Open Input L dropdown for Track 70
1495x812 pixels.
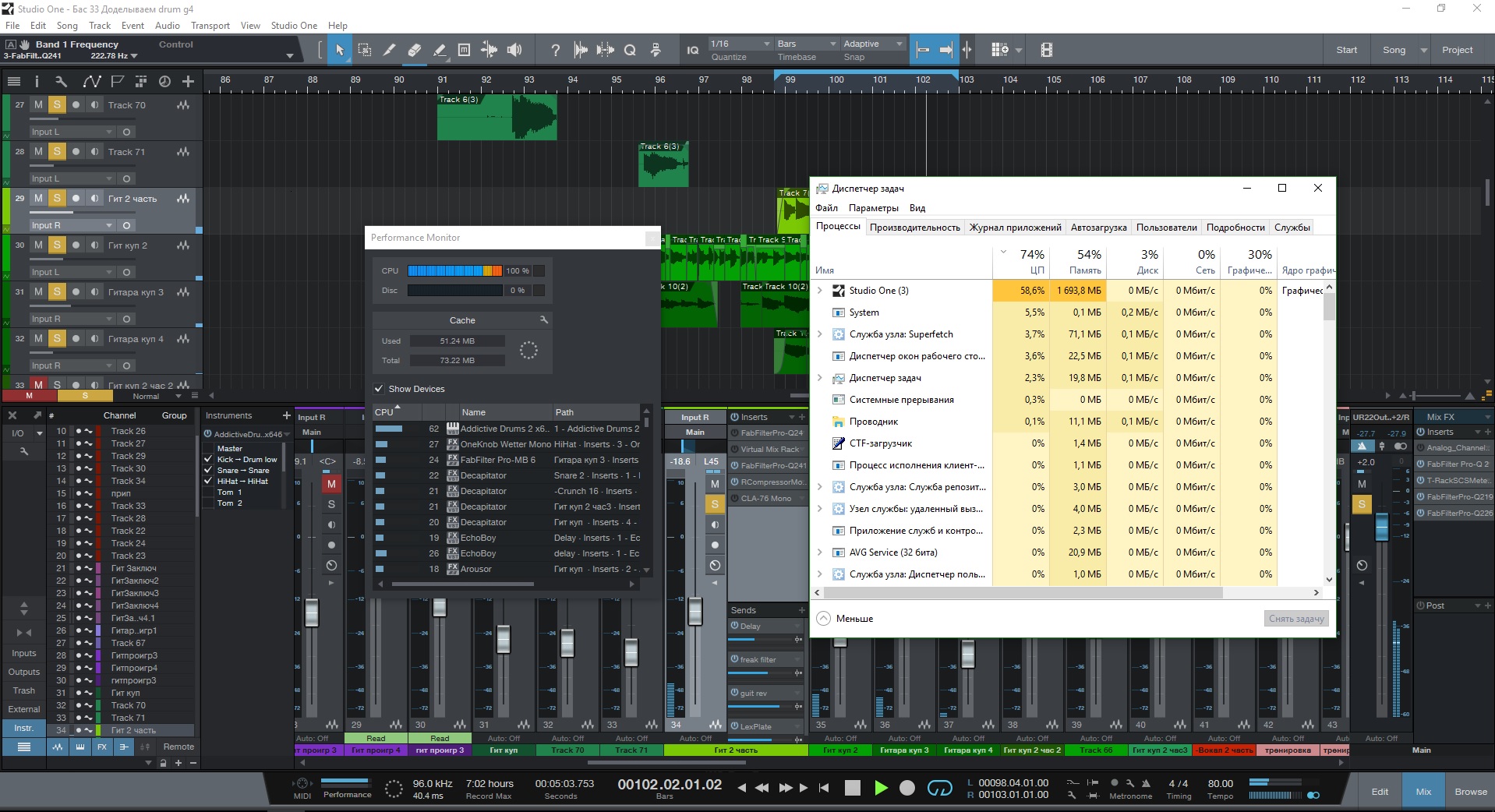click(x=72, y=132)
